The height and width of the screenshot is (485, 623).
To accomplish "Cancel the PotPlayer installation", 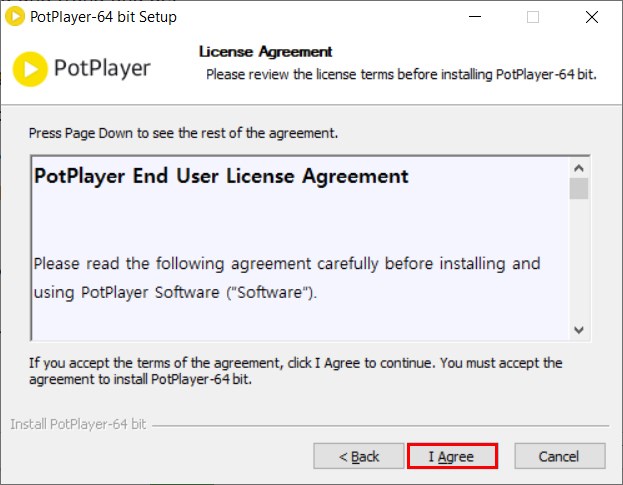I will (x=559, y=456).
